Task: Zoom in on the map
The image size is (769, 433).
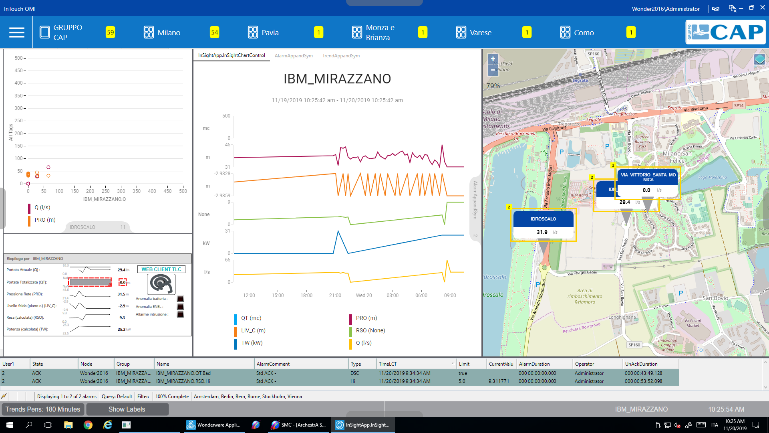Action: click(x=493, y=59)
